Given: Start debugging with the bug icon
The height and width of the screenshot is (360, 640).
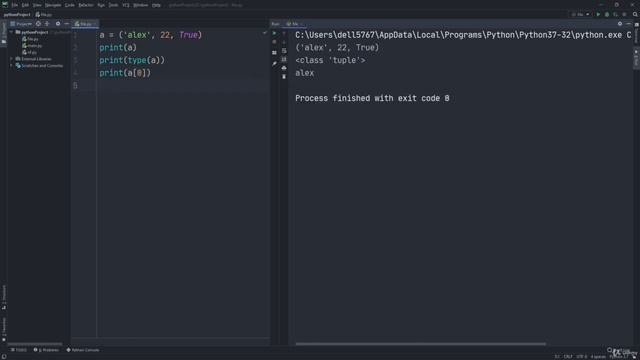Looking at the screenshot, I should (x=607, y=14).
